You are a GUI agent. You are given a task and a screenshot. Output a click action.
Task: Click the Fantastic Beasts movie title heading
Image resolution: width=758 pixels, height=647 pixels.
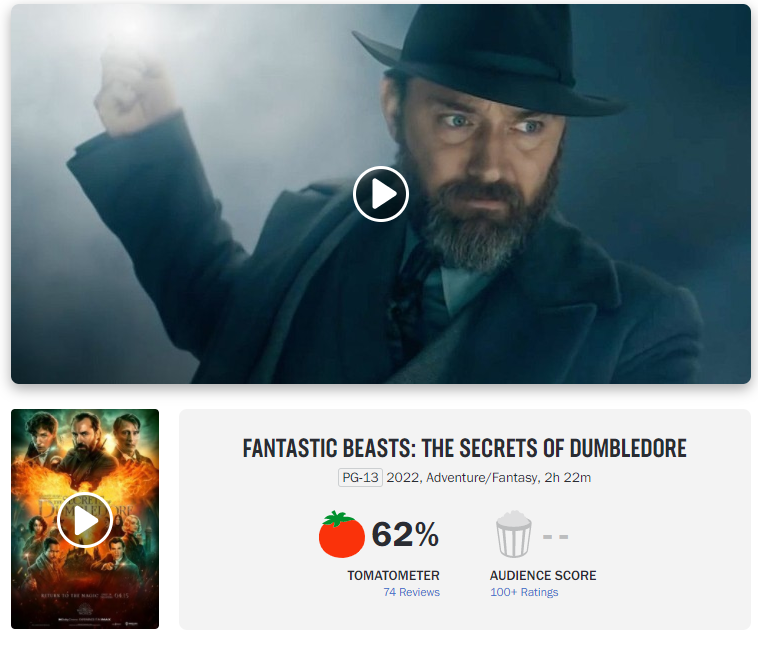point(465,448)
